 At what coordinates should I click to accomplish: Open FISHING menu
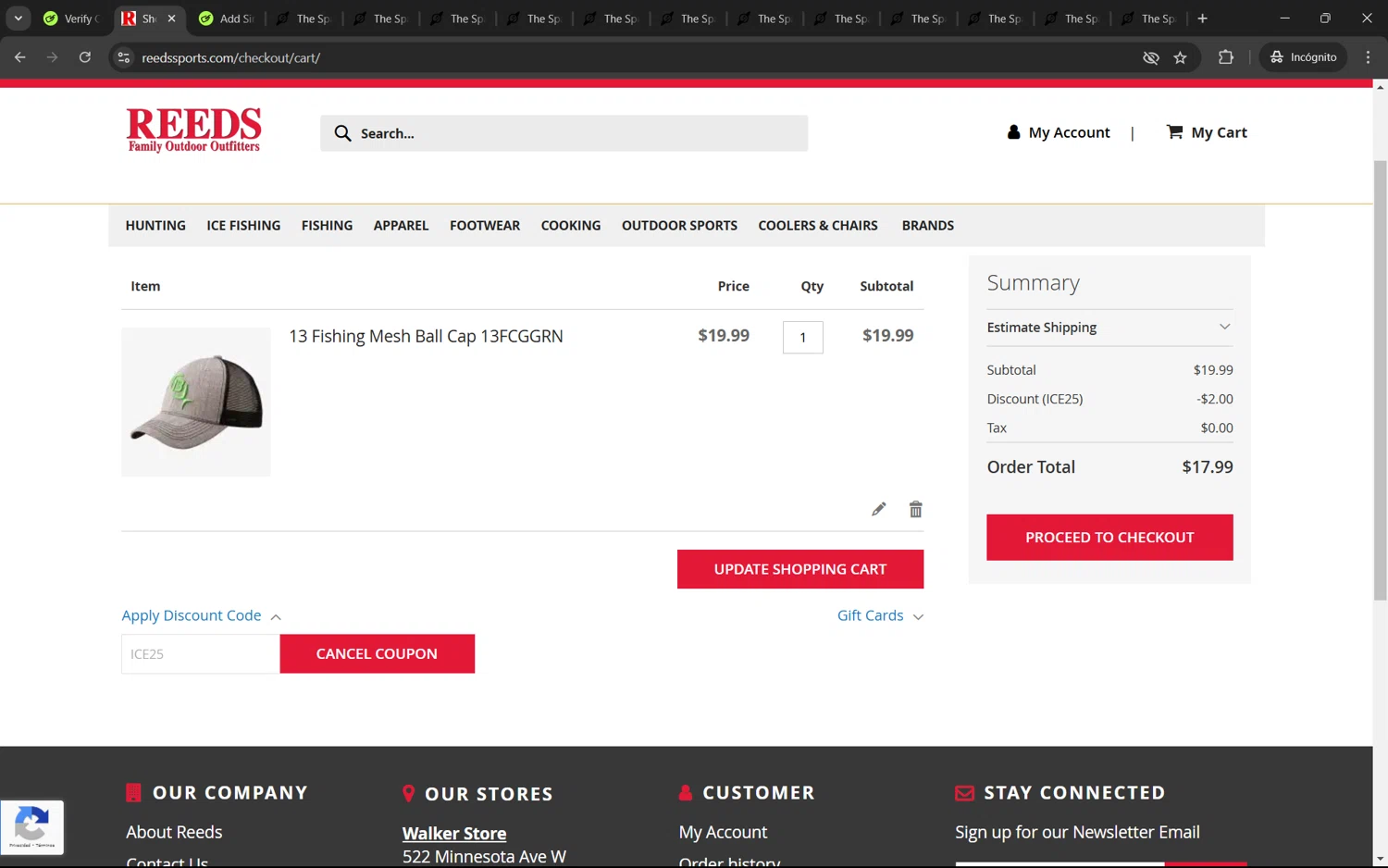click(x=327, y=226)
